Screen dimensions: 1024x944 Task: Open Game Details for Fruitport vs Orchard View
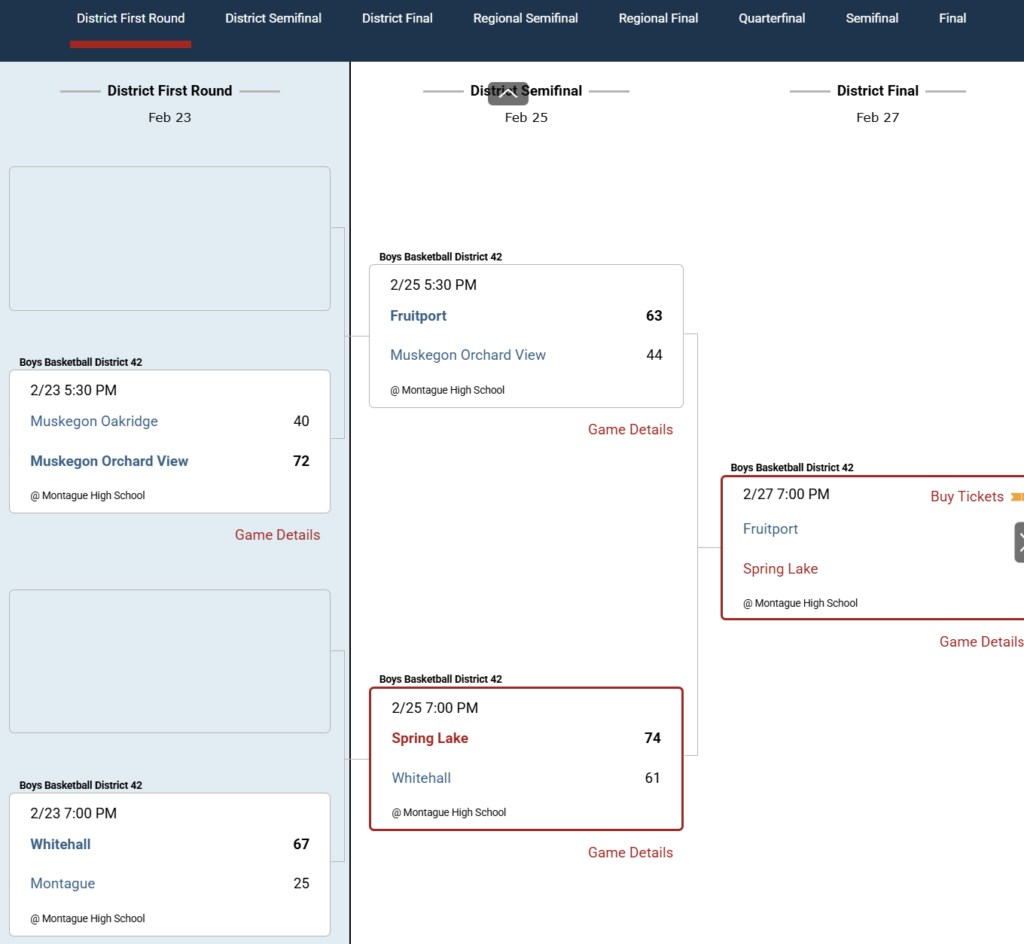point(630,430)
